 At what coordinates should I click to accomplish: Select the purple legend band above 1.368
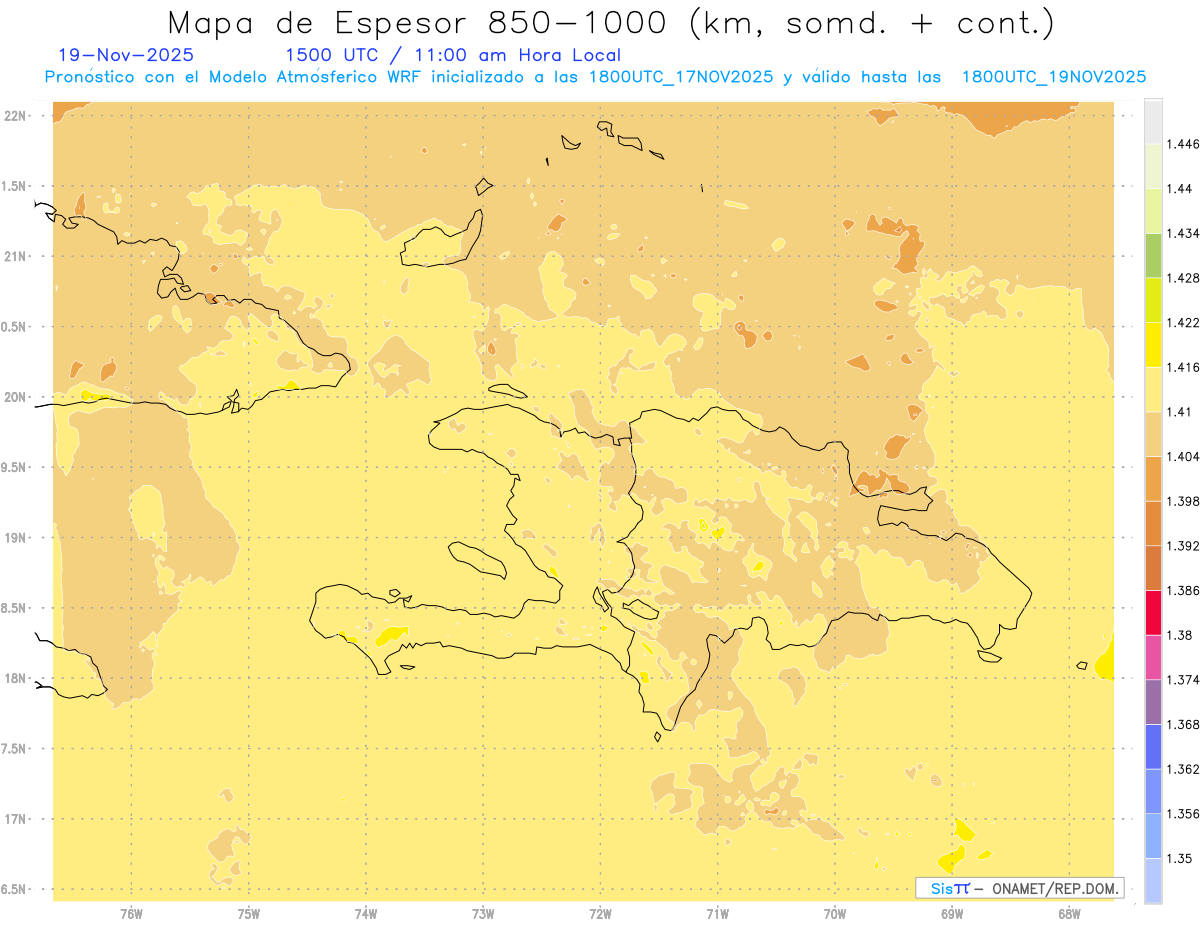[x=1153, y=702]
